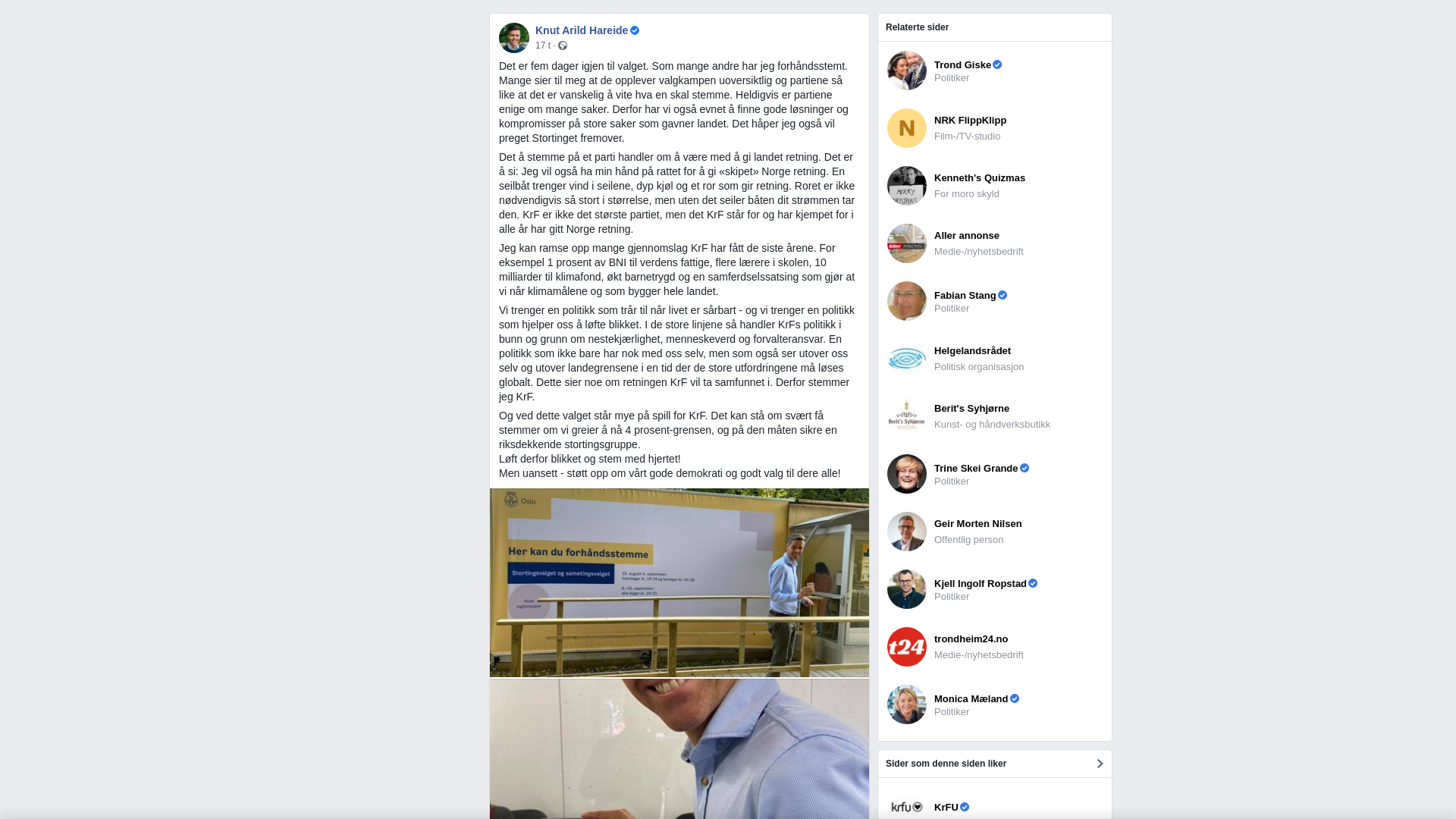This screenshot has width=1456, height=819.
Task: Select Monica Mæland in related pages
Action: (971, 698)
